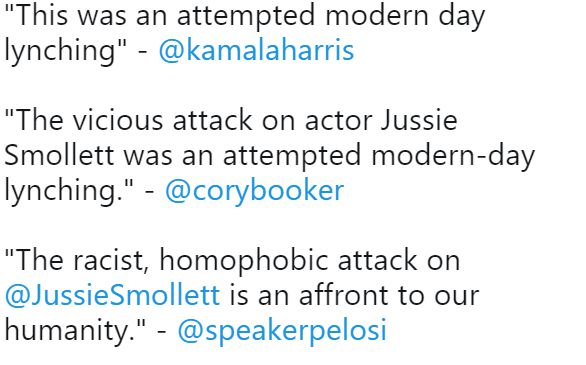The width and height of the screenshot is (586, 365).
Task: Open the @kamalaharris profile link
Action: click(x=256, y=51)
